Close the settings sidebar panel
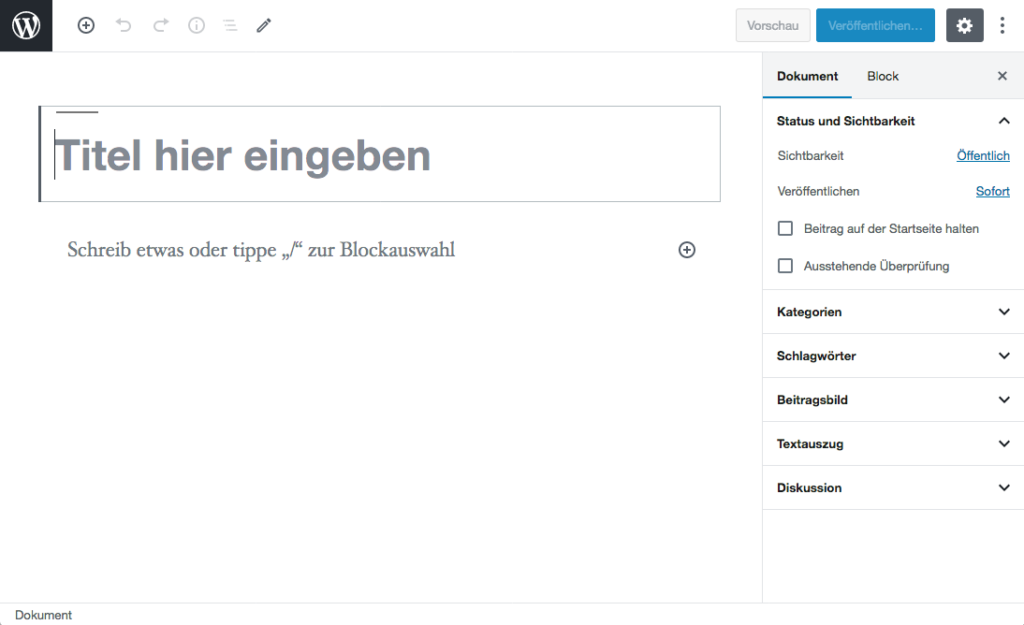 1002,76
